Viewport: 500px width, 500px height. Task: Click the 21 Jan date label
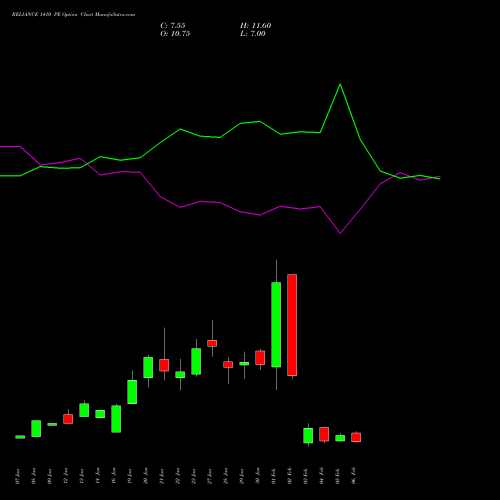[162, 476]
